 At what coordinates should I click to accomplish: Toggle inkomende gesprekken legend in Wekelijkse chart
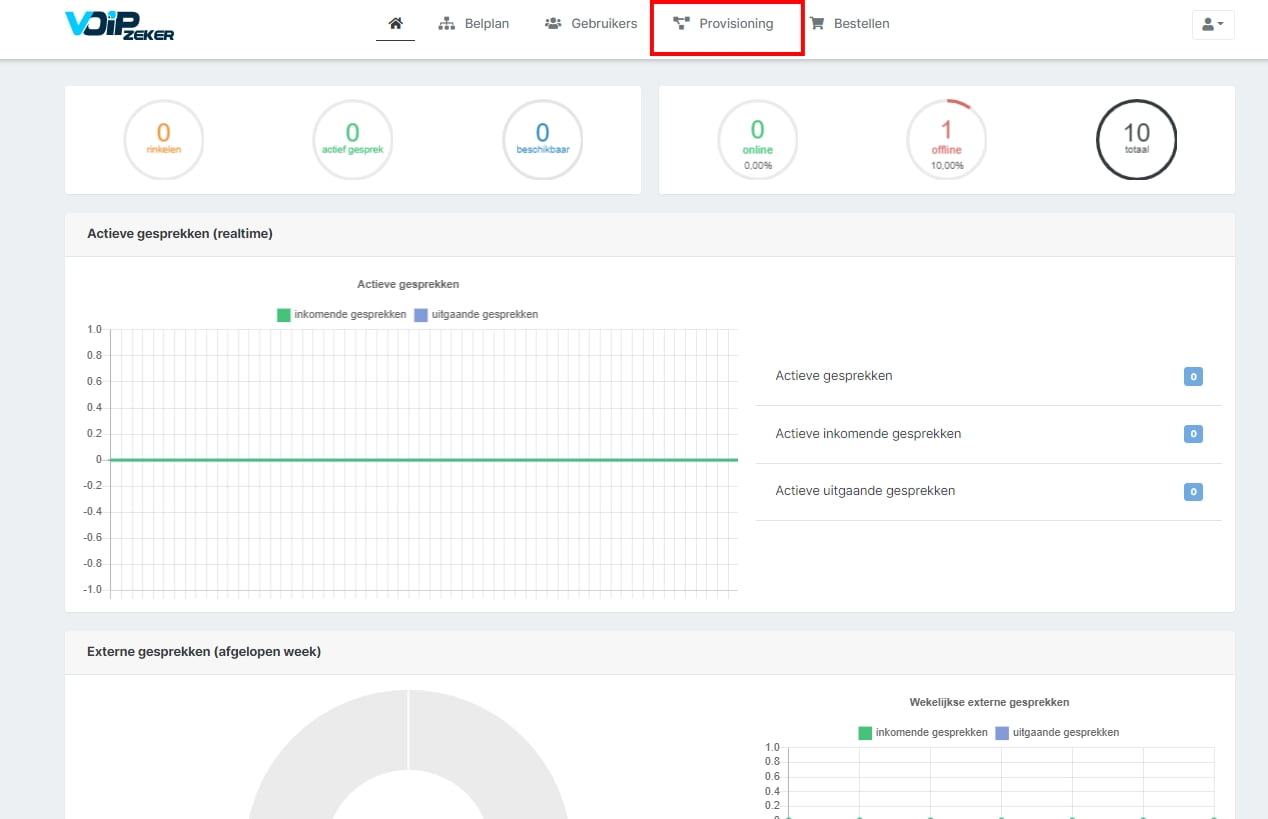(x=923, y=732)
